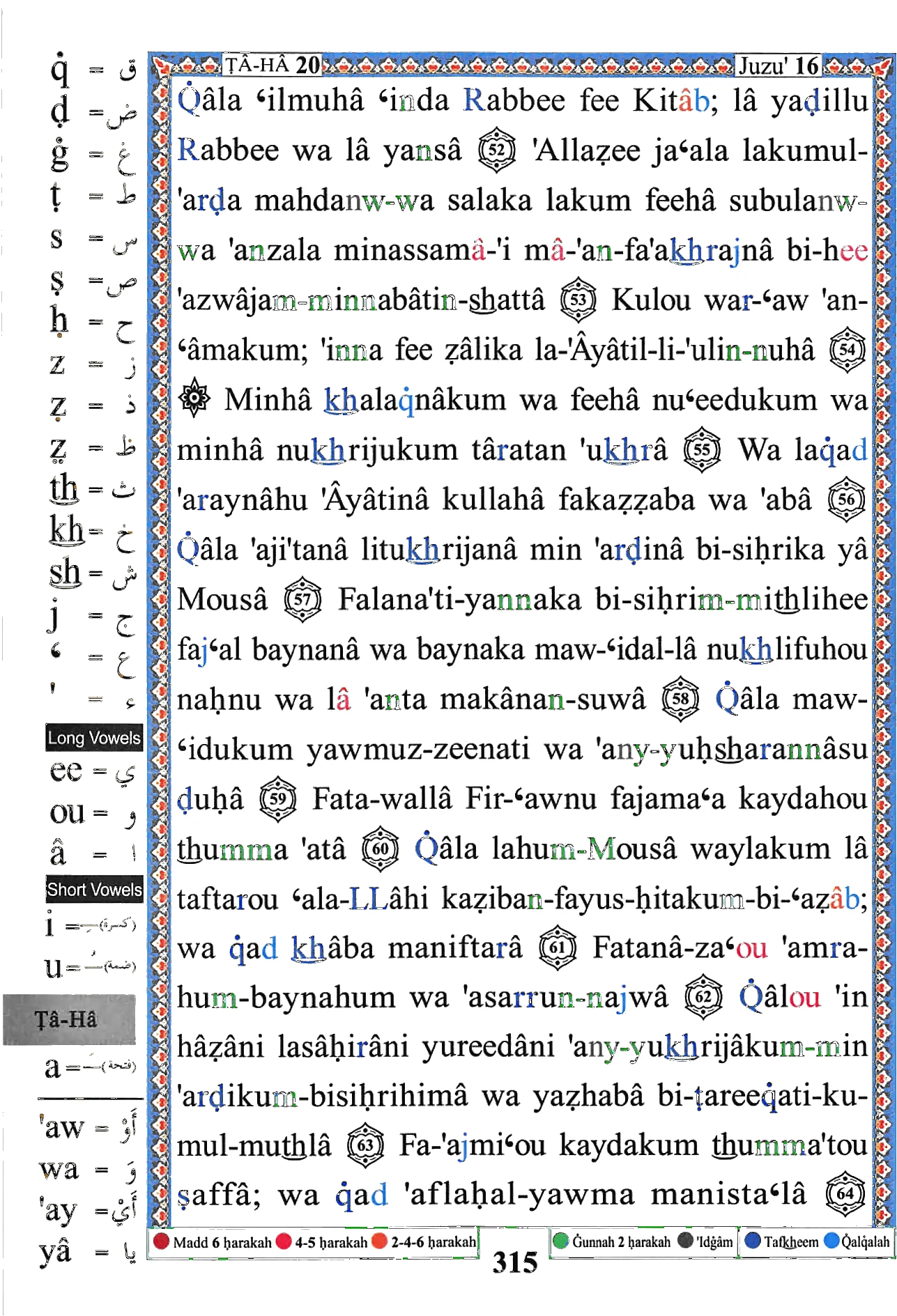Click the verse 64 end marker
The height and width of the screenshot is (1316, 897).
(x=845, y=1194)
